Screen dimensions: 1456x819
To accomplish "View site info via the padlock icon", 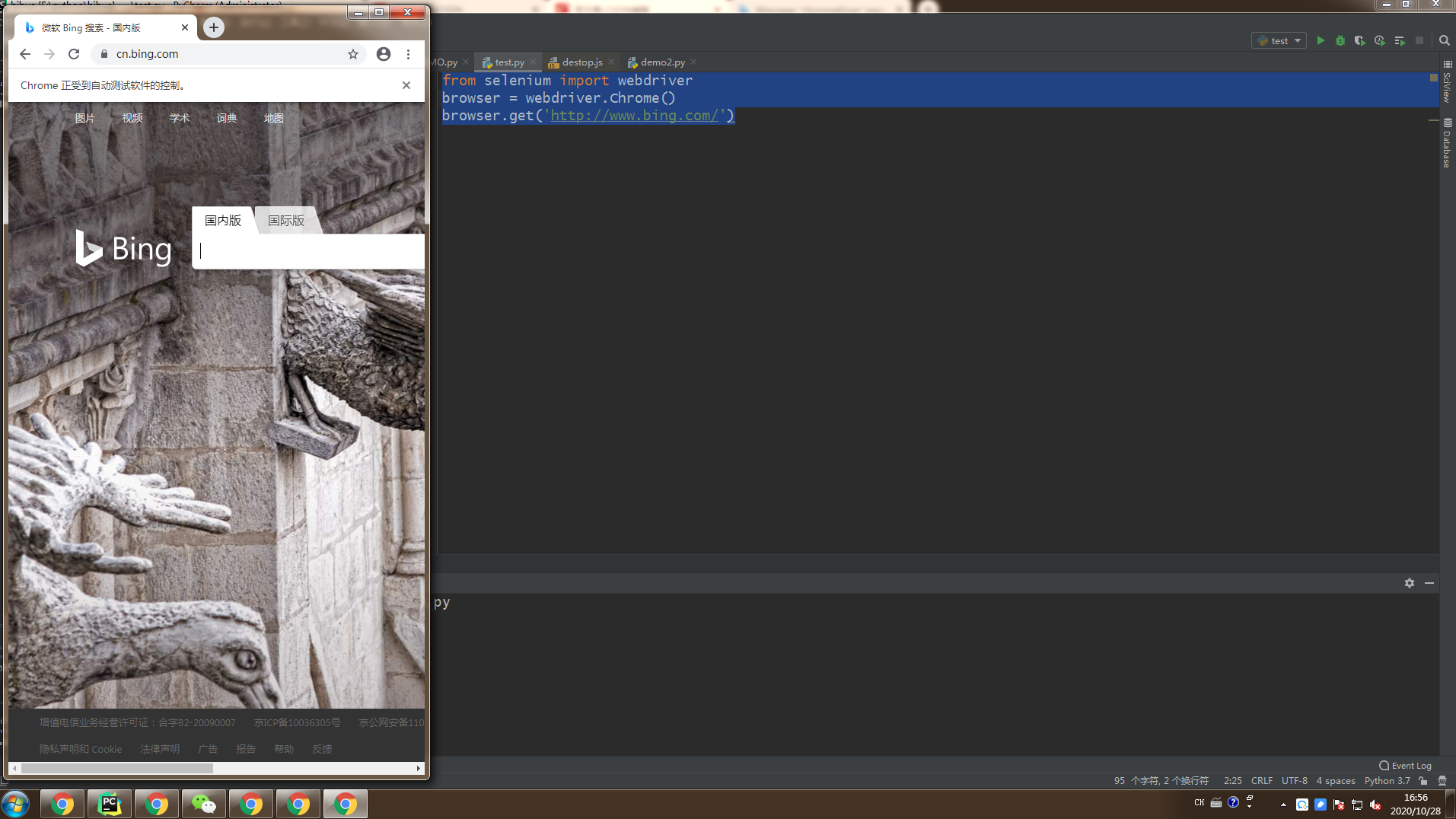I will pos(105,54).
